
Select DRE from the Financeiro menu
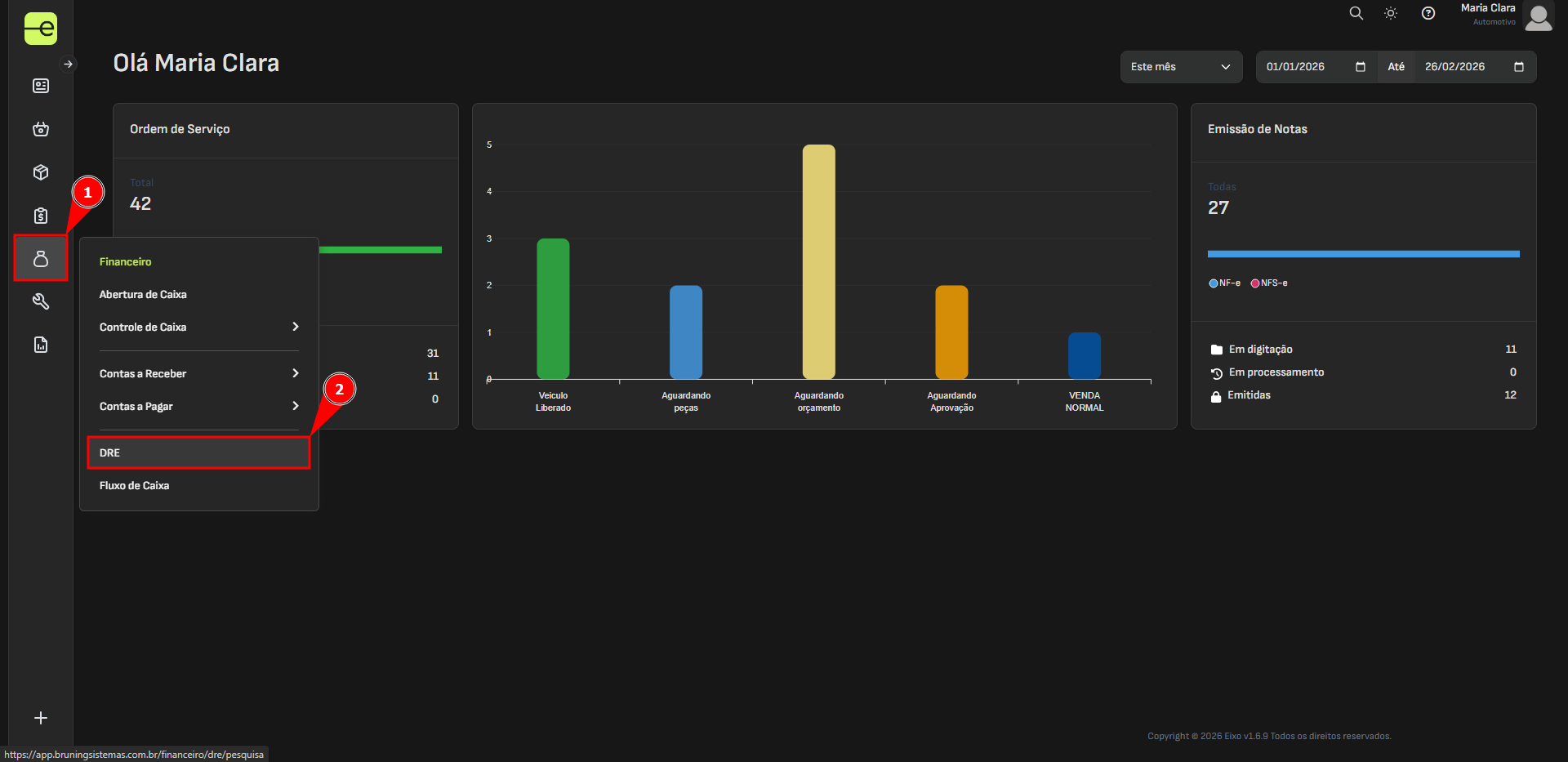[198, 452]
